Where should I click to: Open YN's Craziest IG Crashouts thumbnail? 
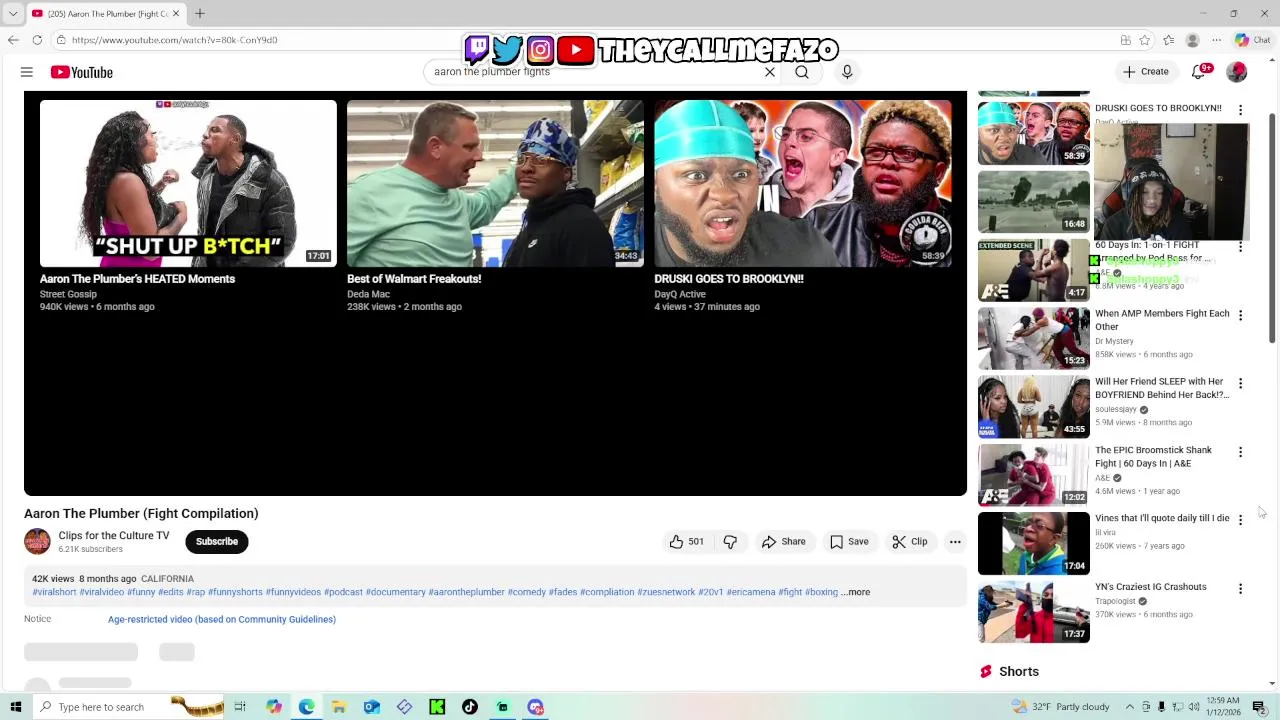click(x=1034, y=612)
